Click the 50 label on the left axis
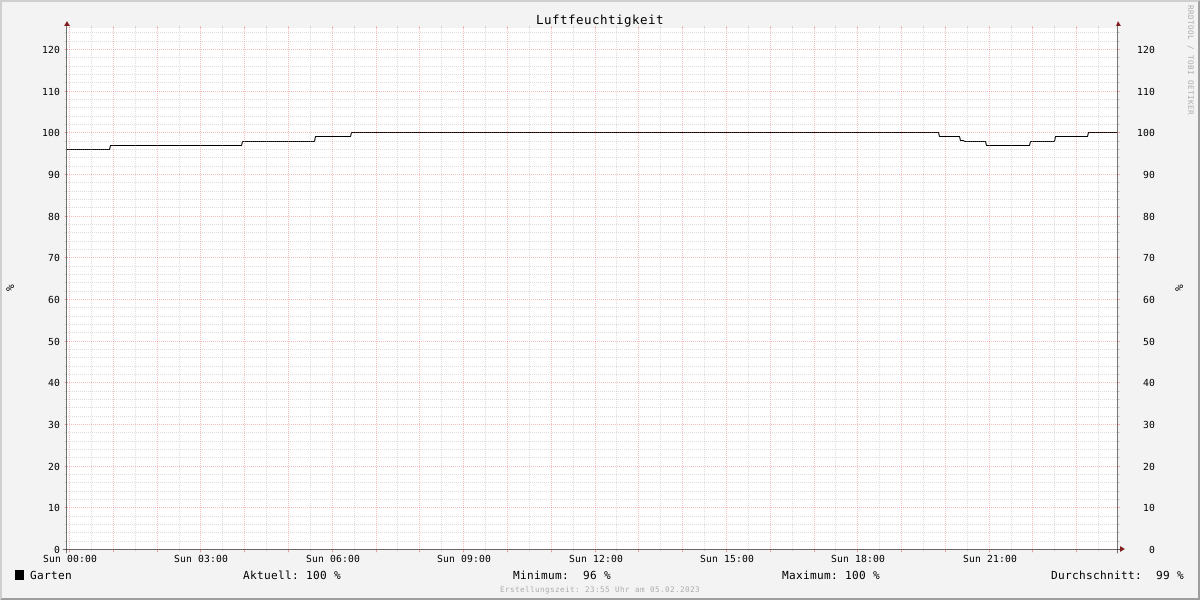 54,342
